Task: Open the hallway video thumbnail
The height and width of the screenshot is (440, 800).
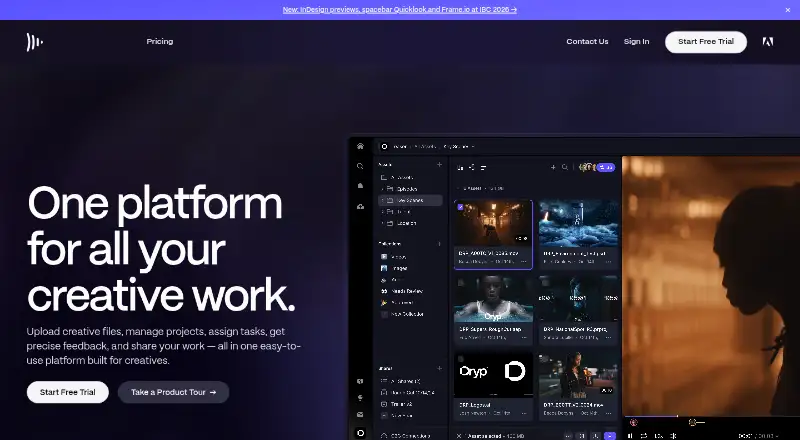Action: pos(493,223)
